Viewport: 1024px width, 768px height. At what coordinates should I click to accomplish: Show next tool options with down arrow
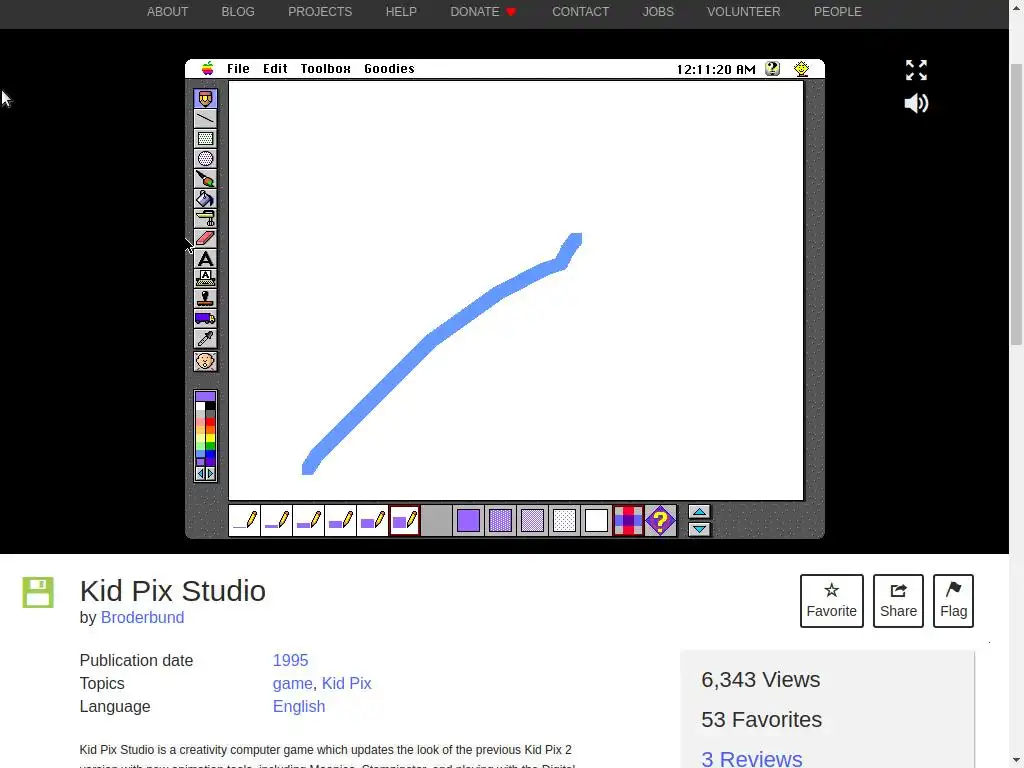(699, 528)
